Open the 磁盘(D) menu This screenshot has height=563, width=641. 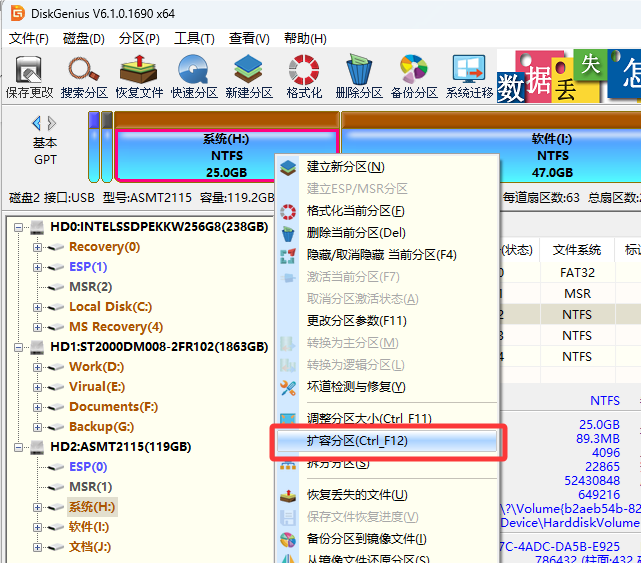(x=84, y=38)
